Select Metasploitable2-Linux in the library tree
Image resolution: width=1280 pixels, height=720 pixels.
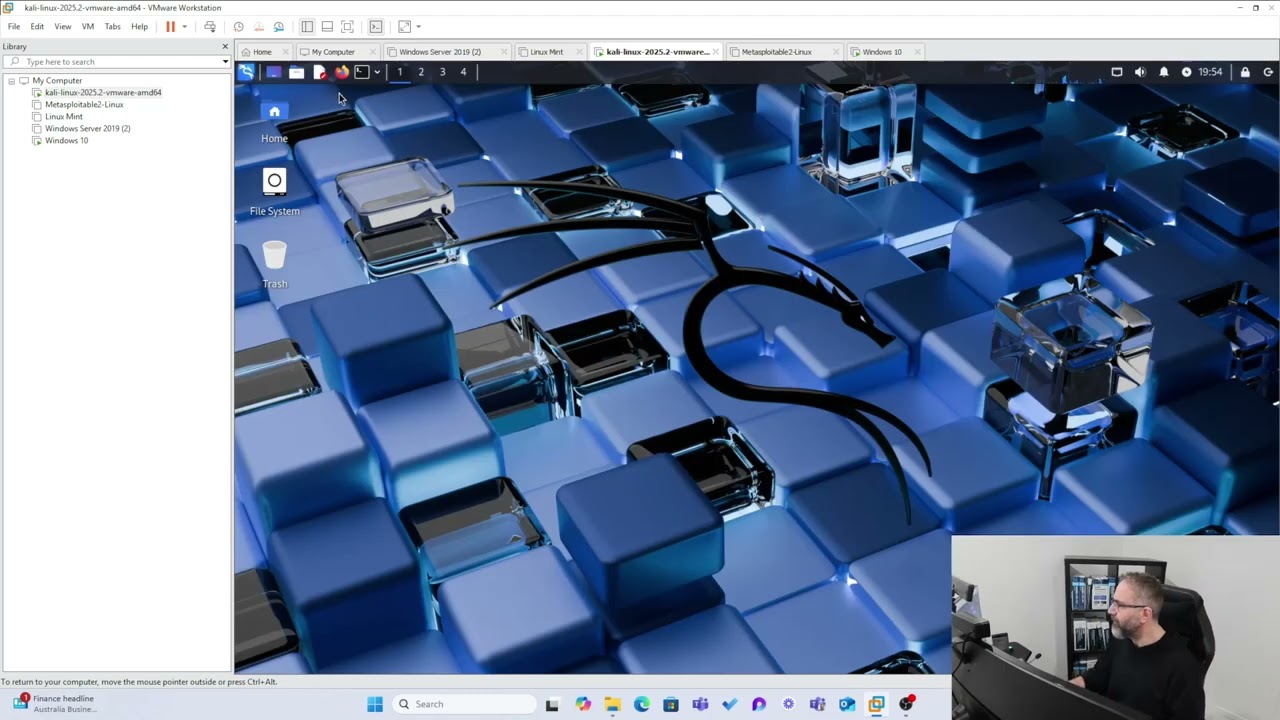pos(84,104)
